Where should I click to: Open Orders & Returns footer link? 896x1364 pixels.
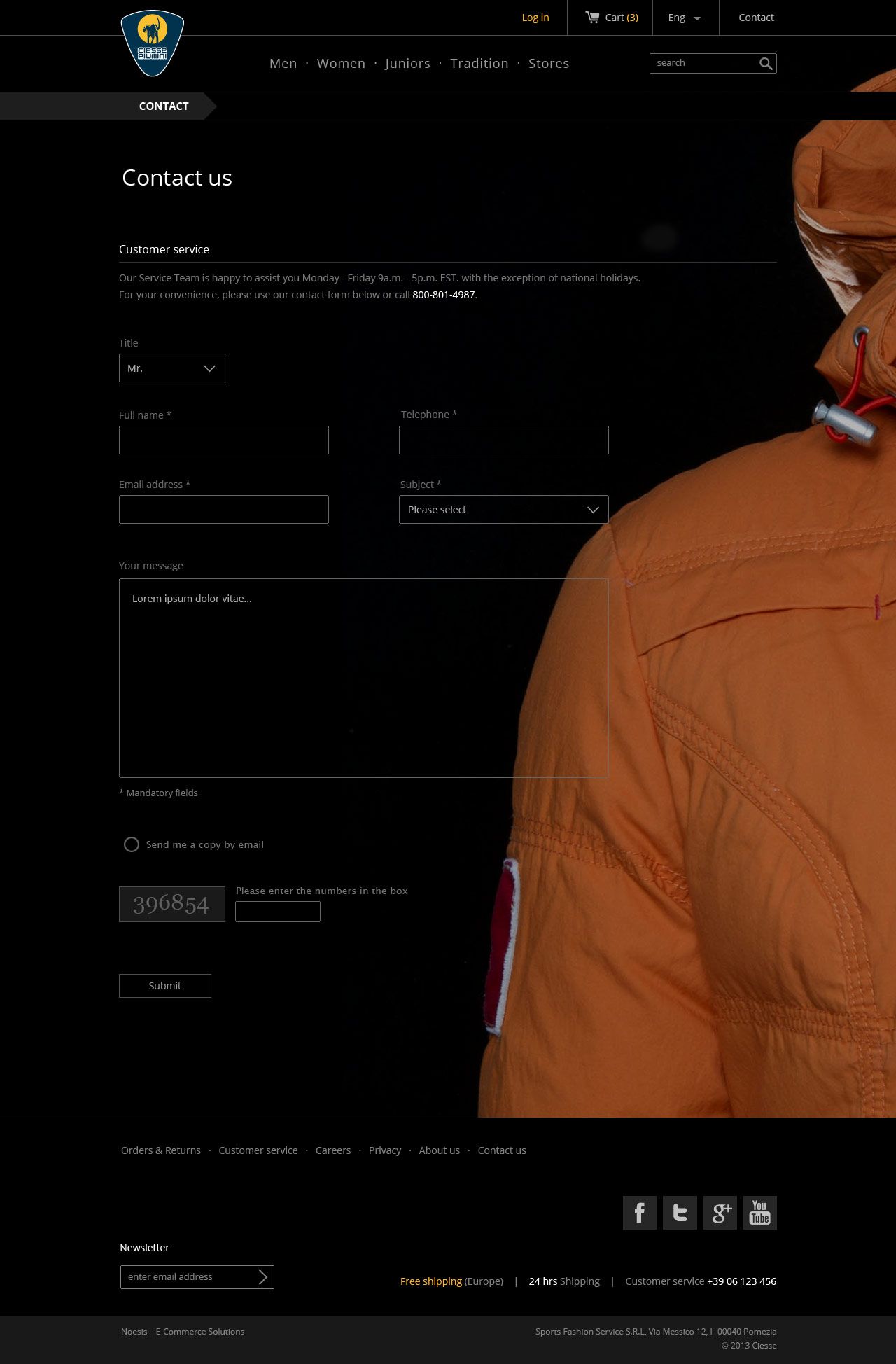[161, 1150]
